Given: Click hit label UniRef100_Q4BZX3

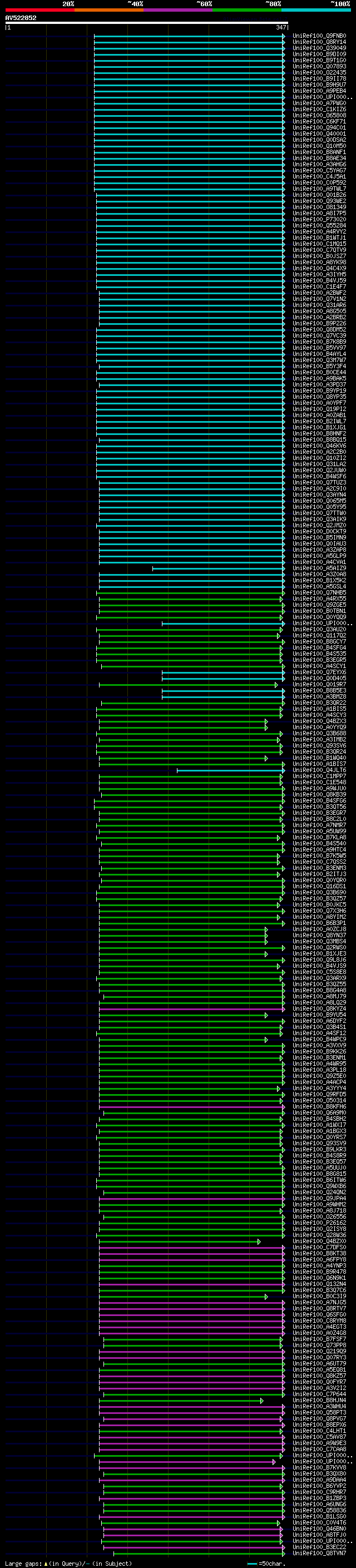Looking at the screenshot, I should (319, 721).
